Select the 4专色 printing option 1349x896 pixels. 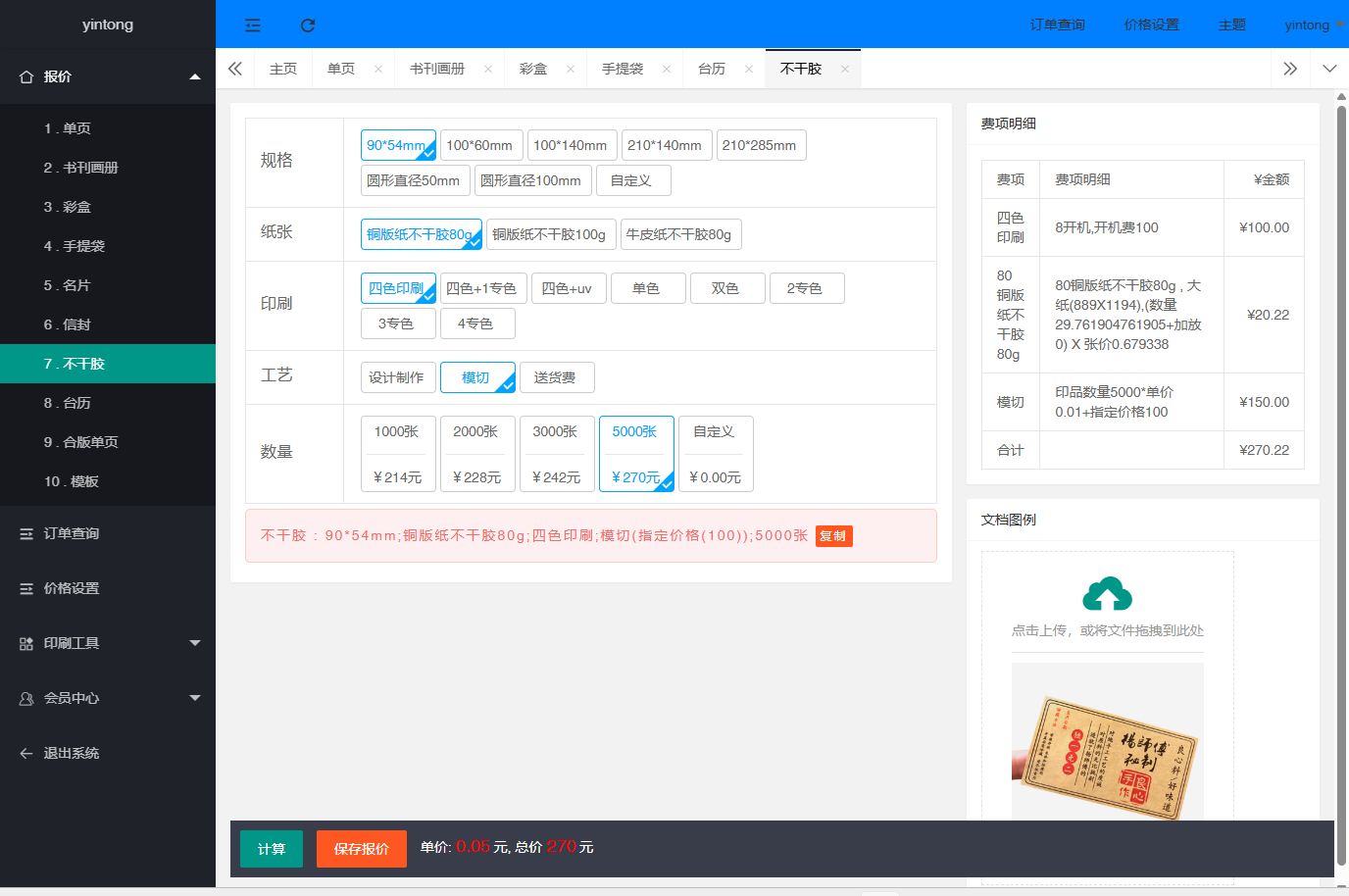(x=477, y=324)
